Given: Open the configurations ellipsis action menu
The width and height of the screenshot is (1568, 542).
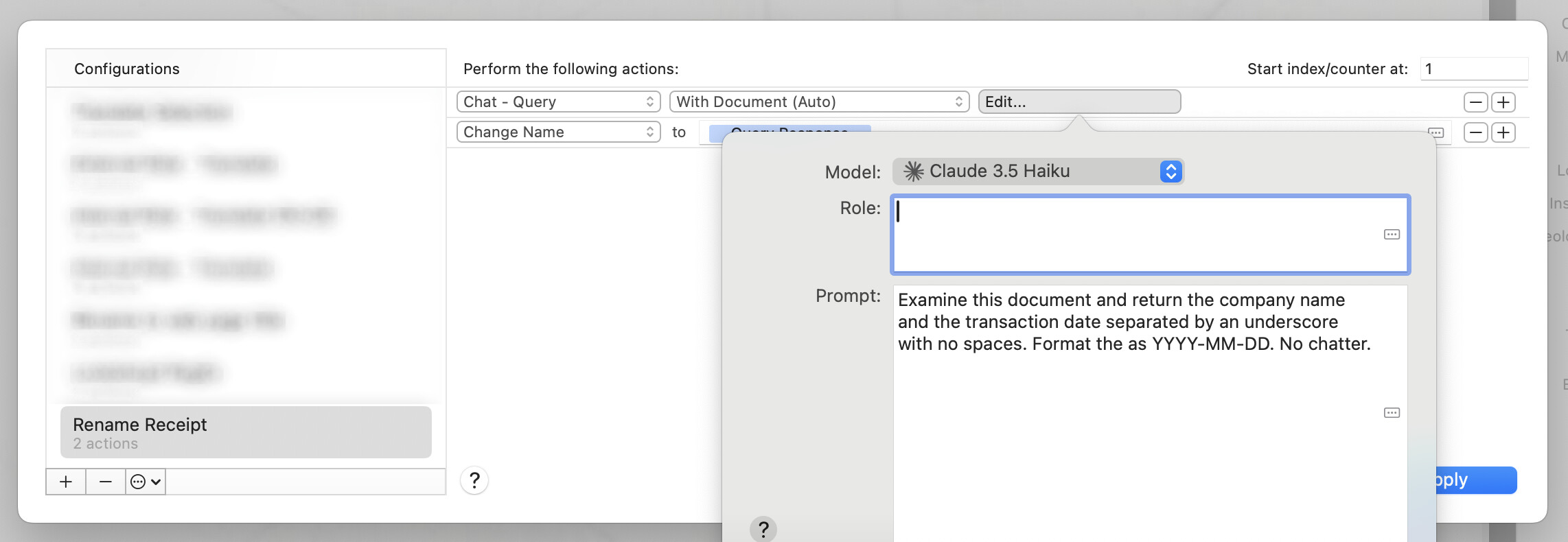Looking at the screenshot, I should coord(146,482).
